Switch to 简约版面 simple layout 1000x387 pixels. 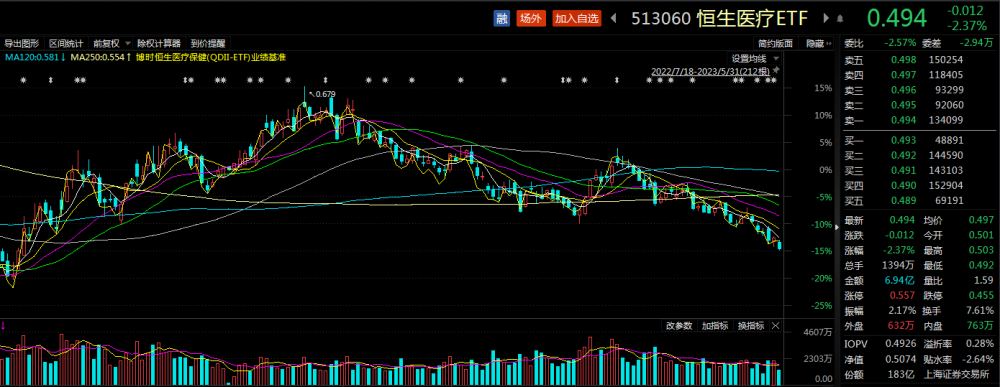coord(776,43)
